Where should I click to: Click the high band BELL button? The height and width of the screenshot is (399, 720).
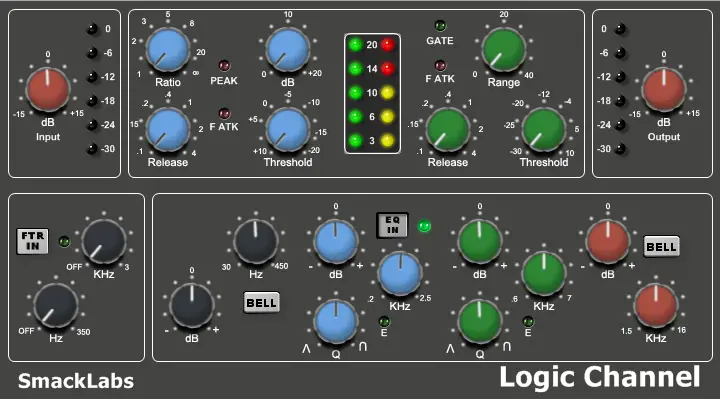(661, 247)
